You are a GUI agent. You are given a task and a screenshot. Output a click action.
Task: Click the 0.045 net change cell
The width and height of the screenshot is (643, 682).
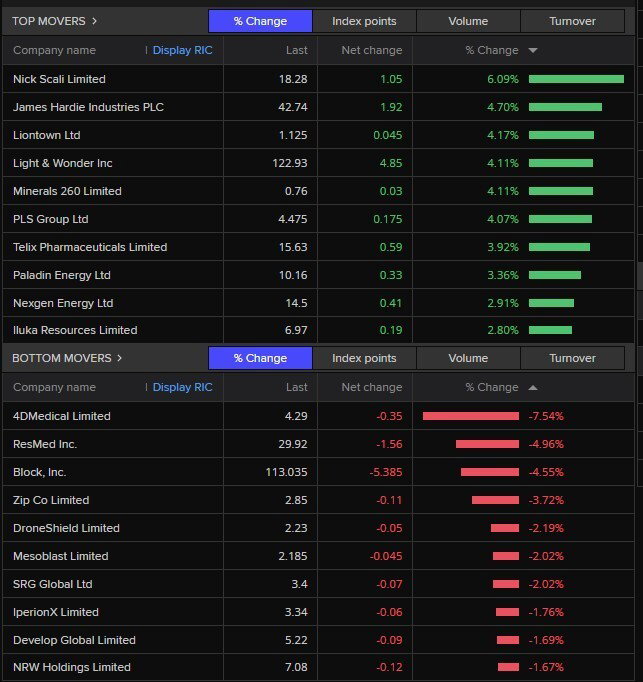coord(388,135)
